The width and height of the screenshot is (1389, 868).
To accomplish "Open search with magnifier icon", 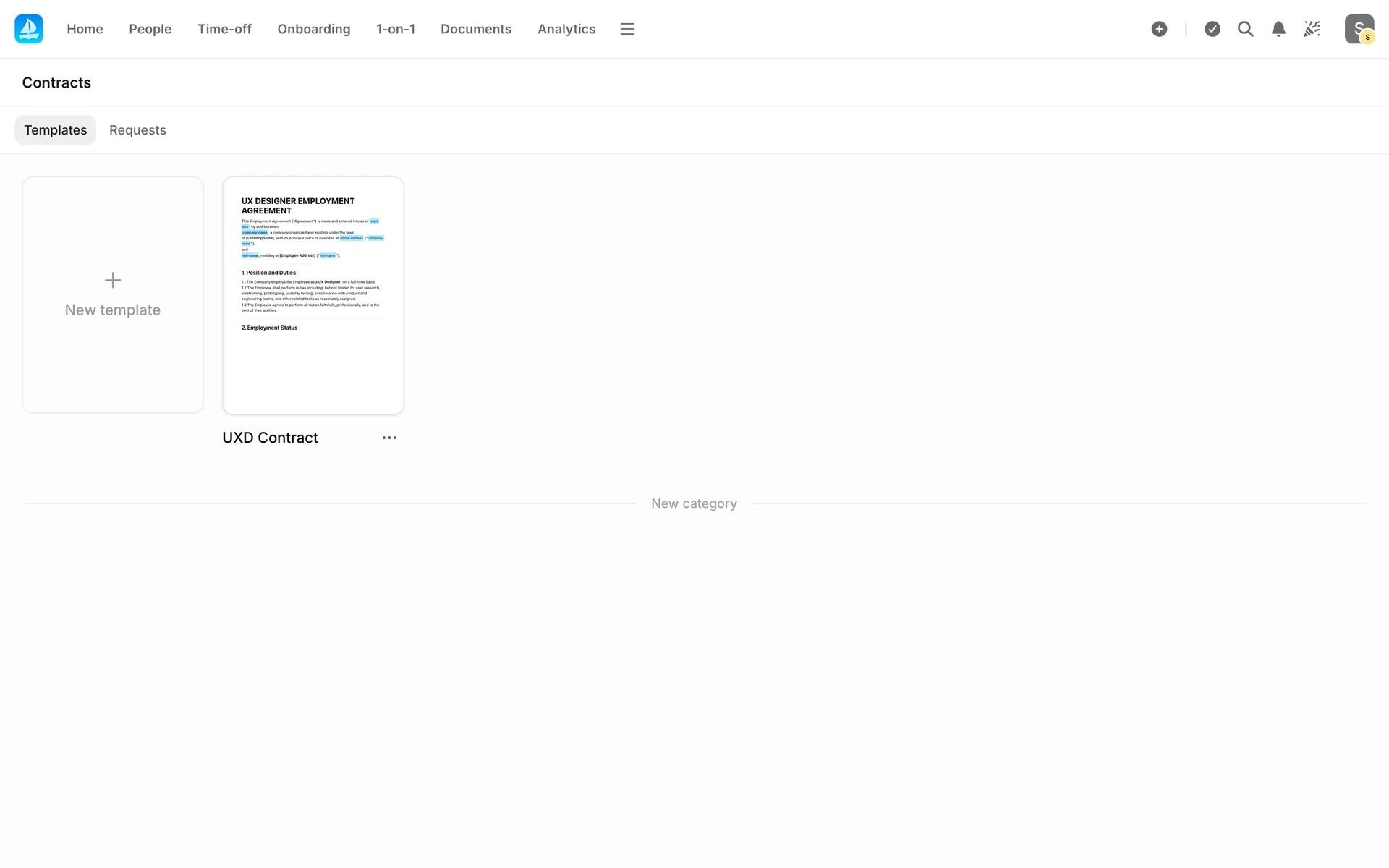I will (x=1245, y=29).
